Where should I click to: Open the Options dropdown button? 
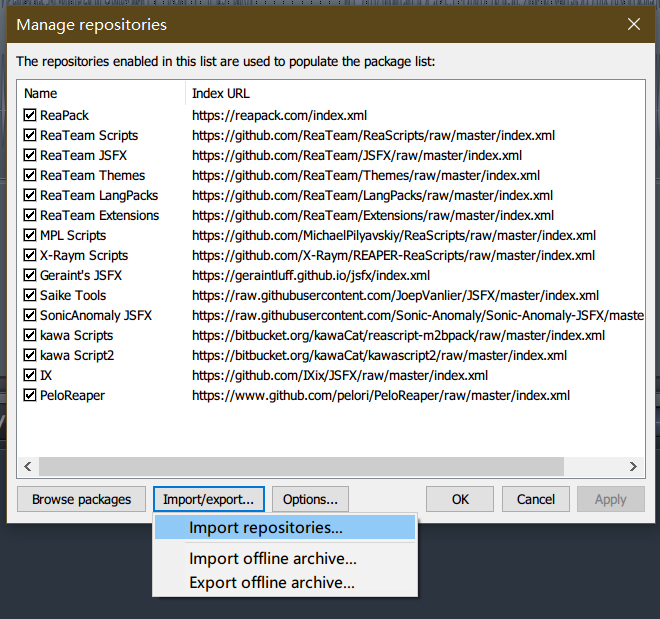pyautogui.click(x=309, y=499)
